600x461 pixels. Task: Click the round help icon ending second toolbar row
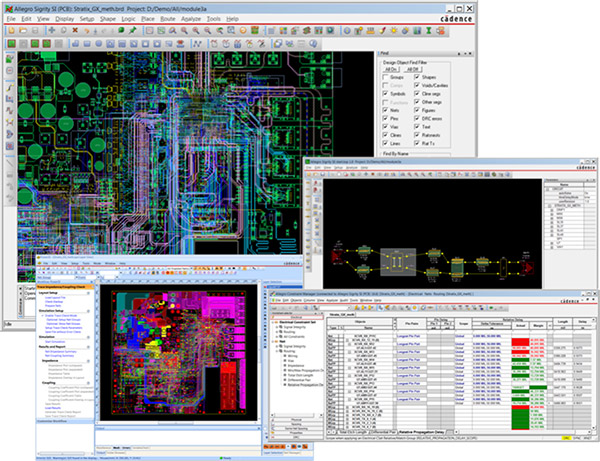[313, 44]
